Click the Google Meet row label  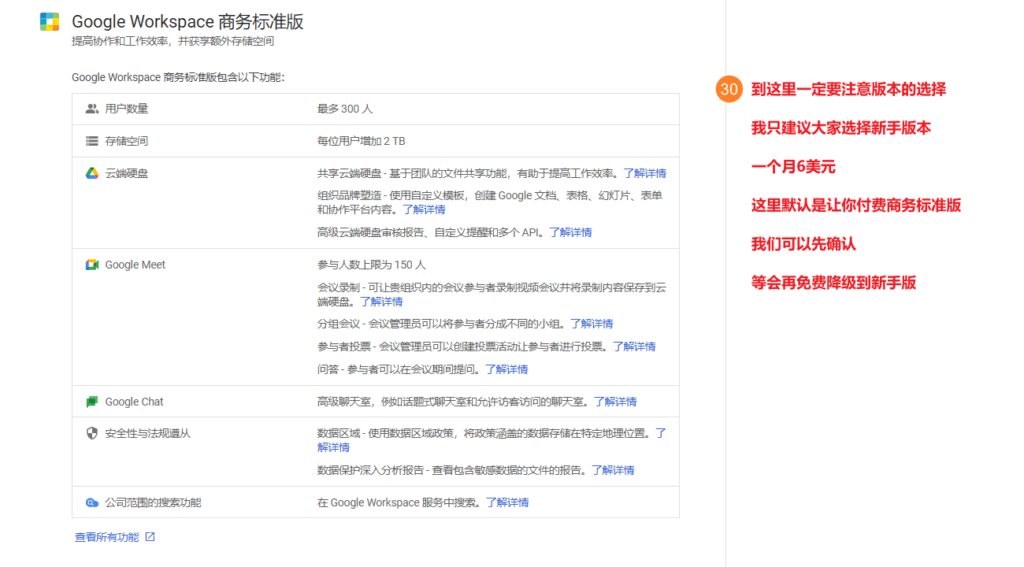[135, 265]
